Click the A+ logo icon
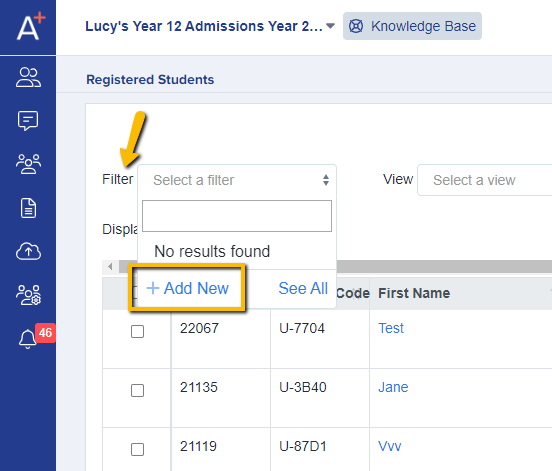This screenshot has height=471, width=552. 31,26
